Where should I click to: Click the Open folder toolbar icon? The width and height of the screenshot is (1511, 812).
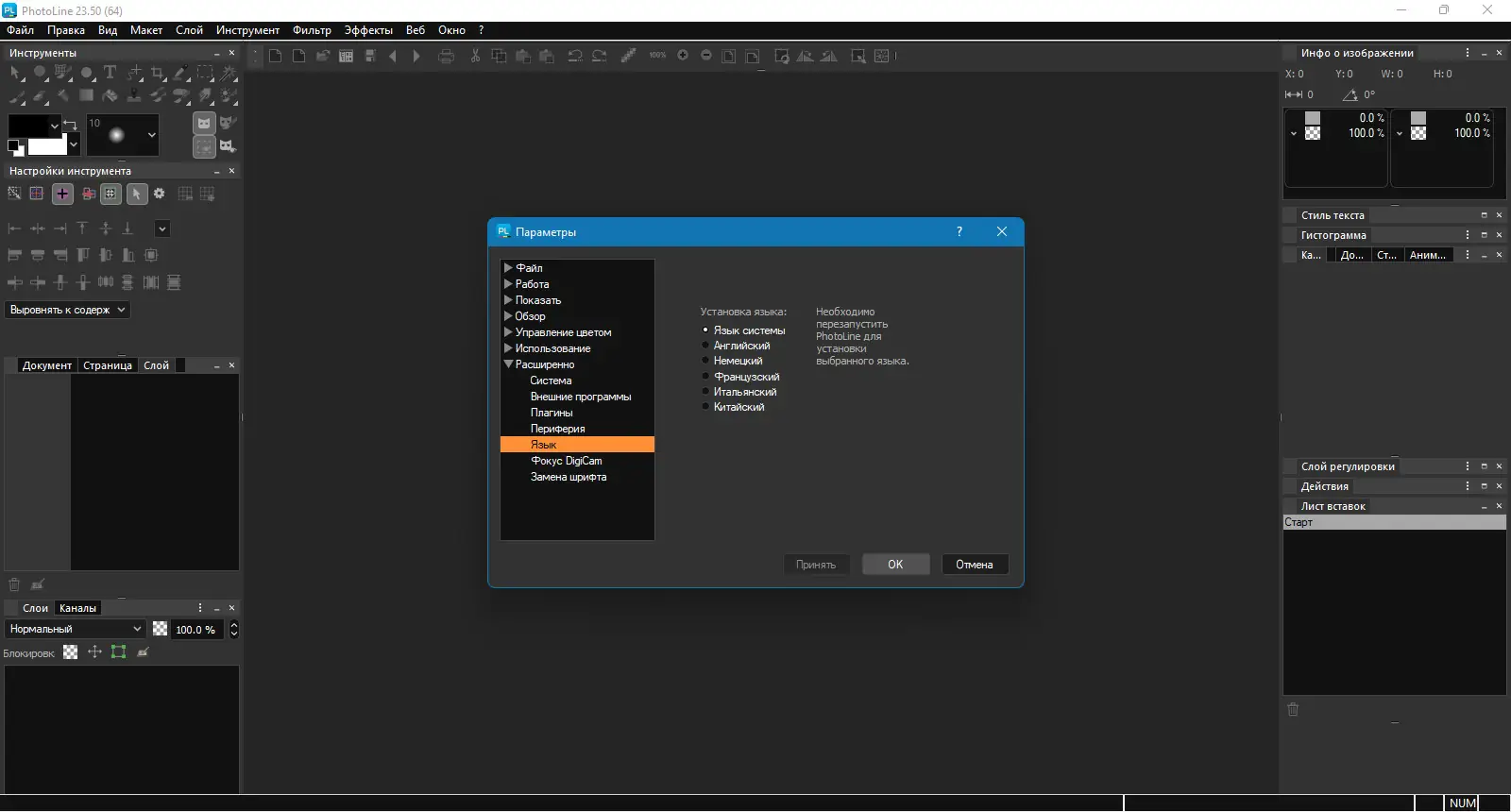(x=323, y=57)
